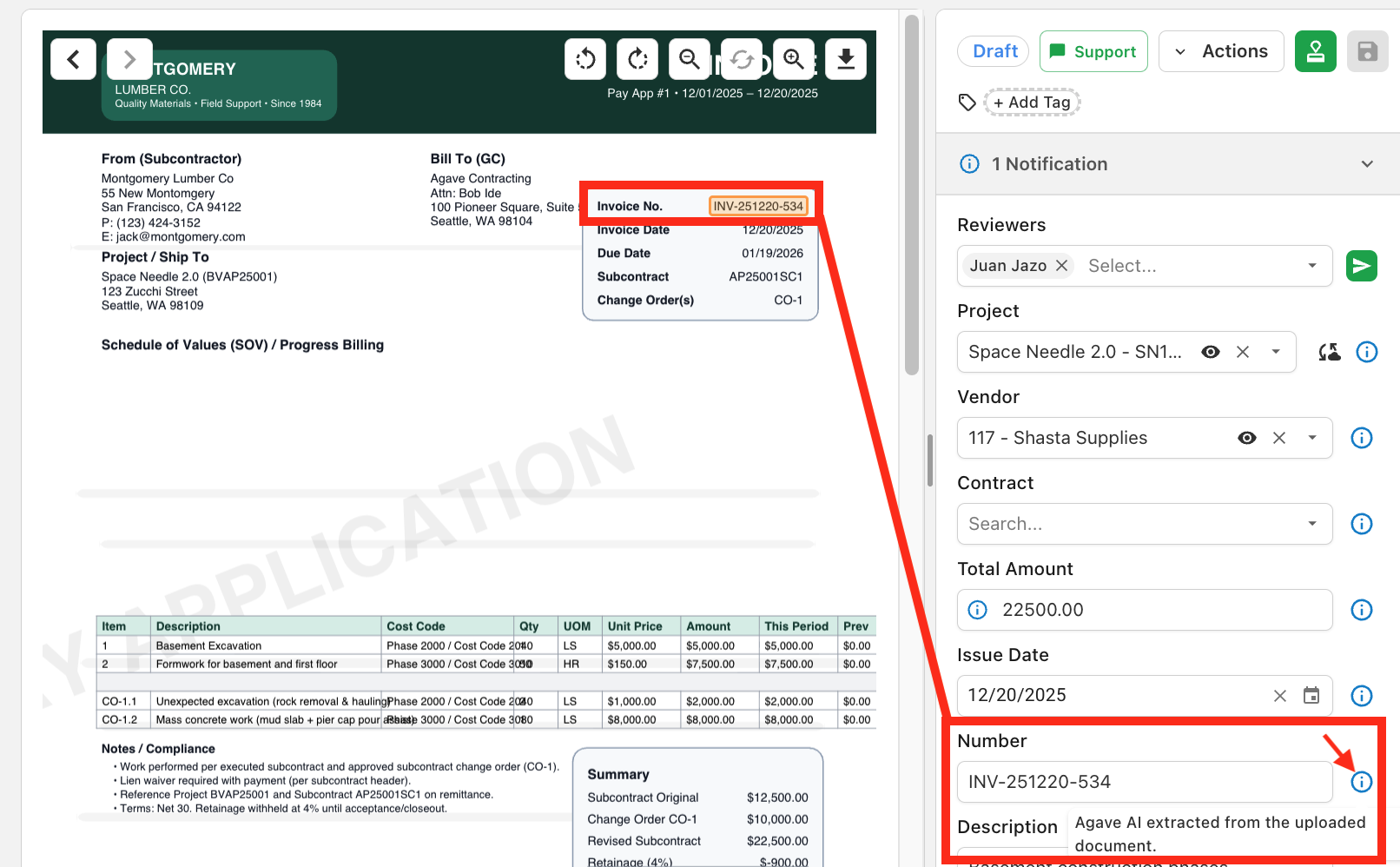
Task: Open the Reviewers dropdown arrow
Action: click(x=1312, y=266)
